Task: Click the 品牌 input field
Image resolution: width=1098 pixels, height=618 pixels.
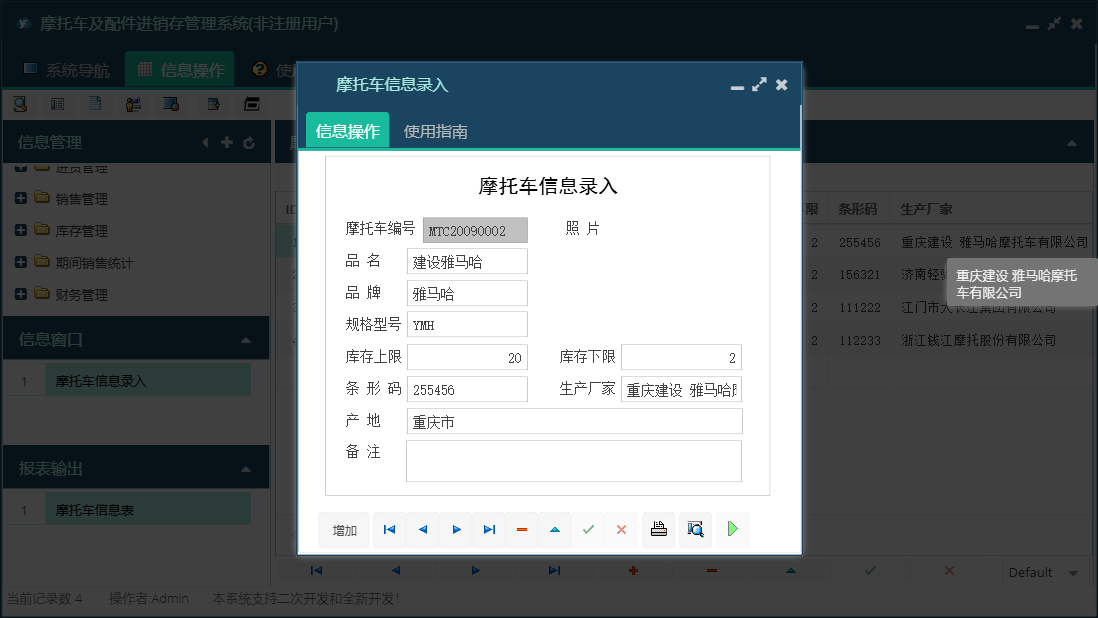Action: (466, 292)
